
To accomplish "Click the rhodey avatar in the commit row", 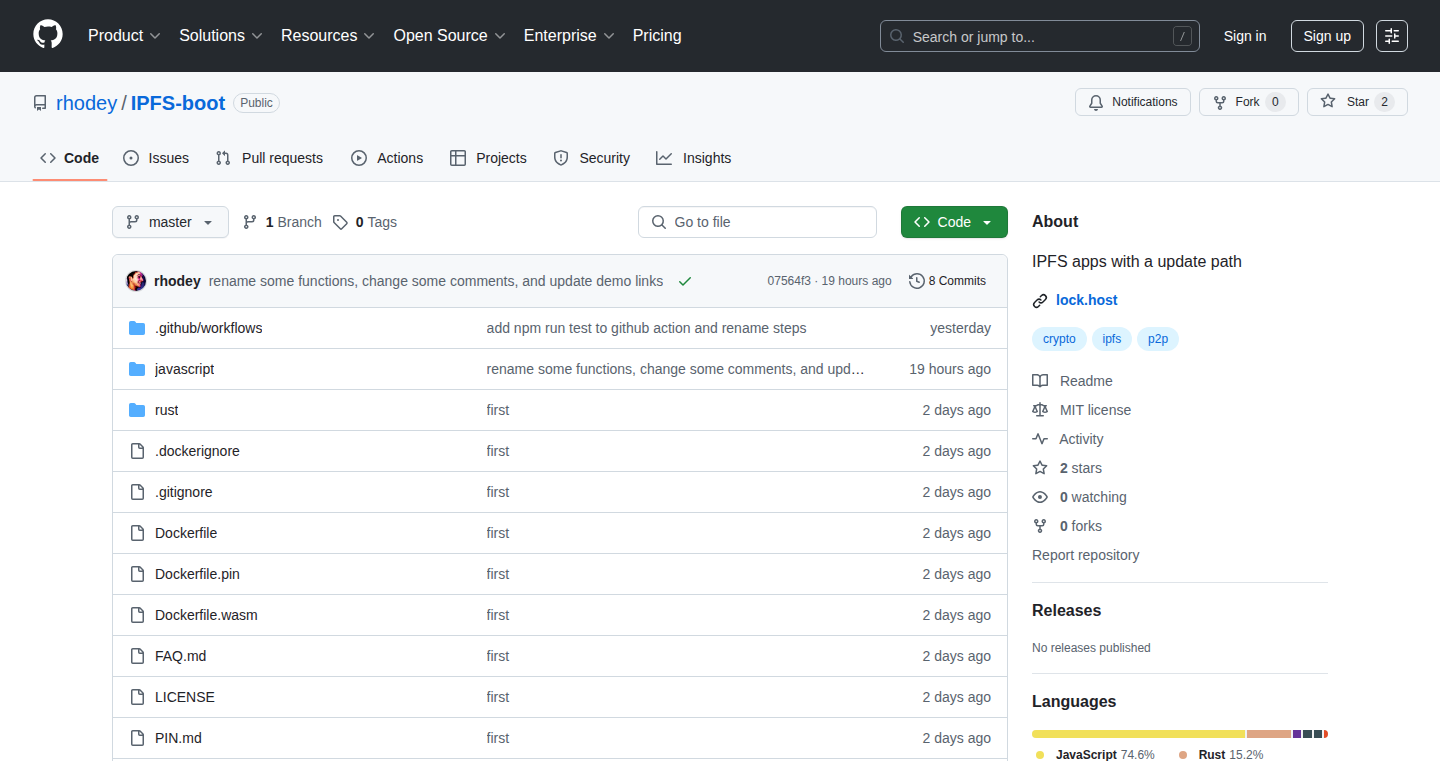I will pos(136,281).
